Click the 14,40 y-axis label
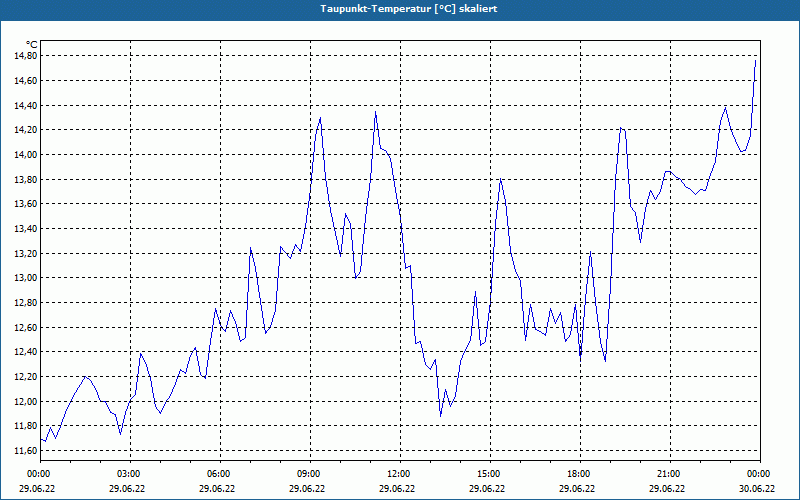 (25, 106)
